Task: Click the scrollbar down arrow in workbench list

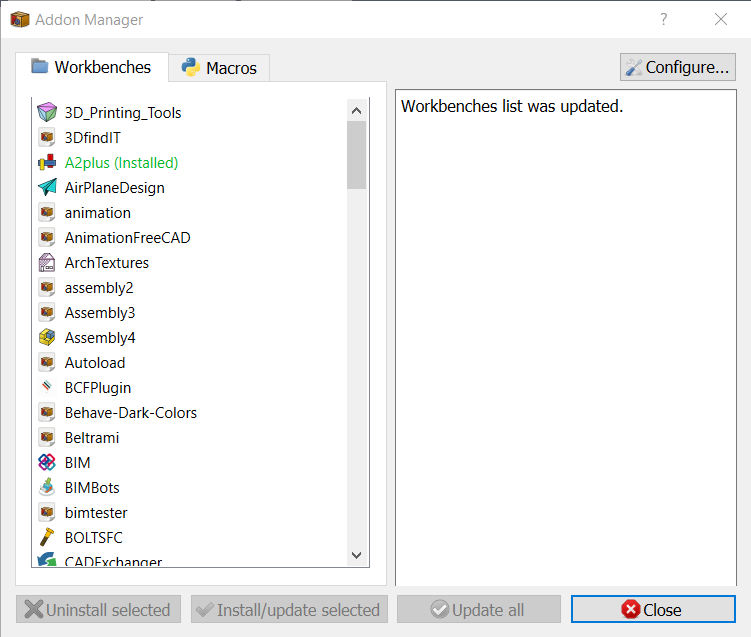Action: pos(356,555)
